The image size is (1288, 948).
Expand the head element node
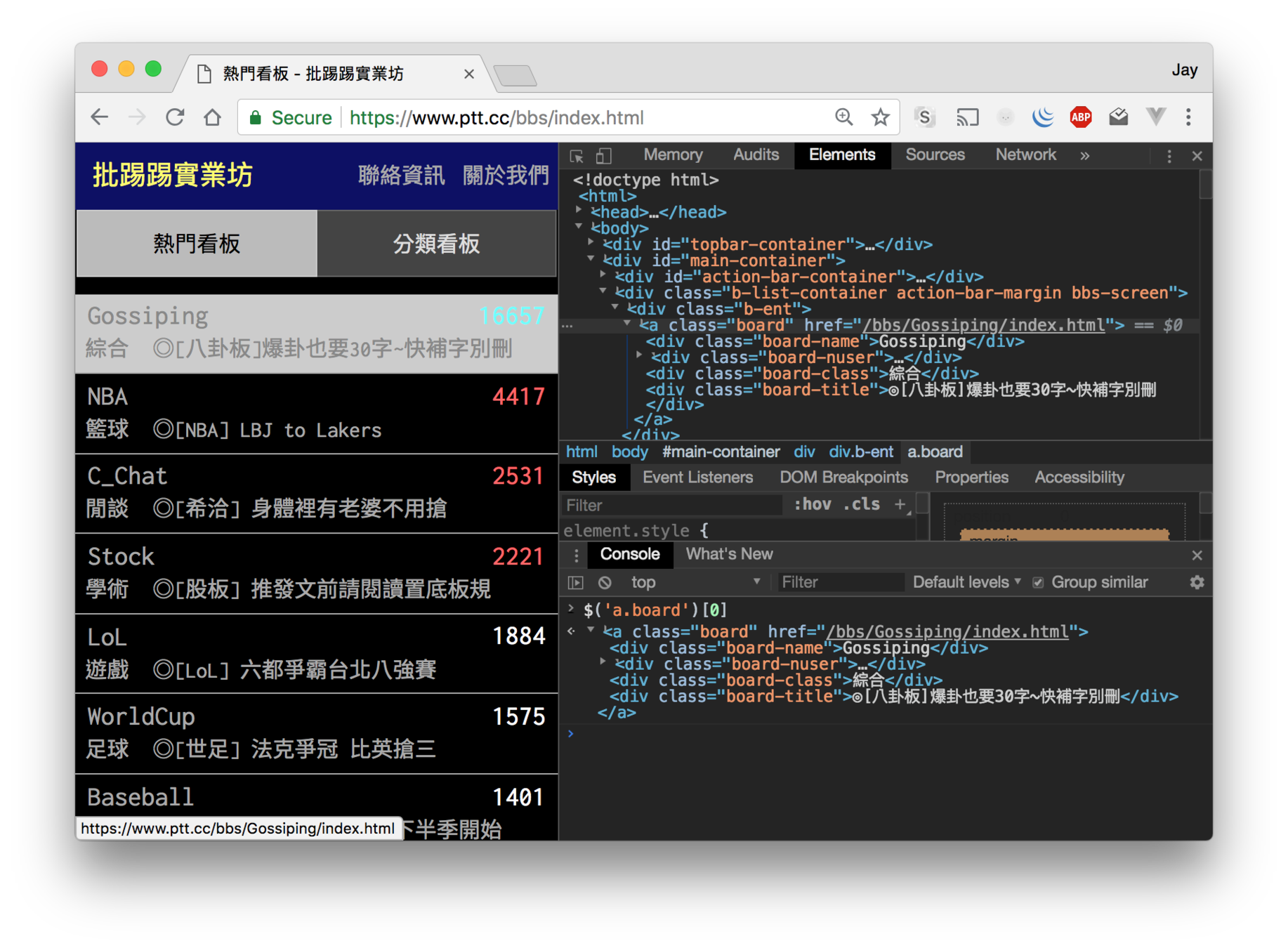579,210
